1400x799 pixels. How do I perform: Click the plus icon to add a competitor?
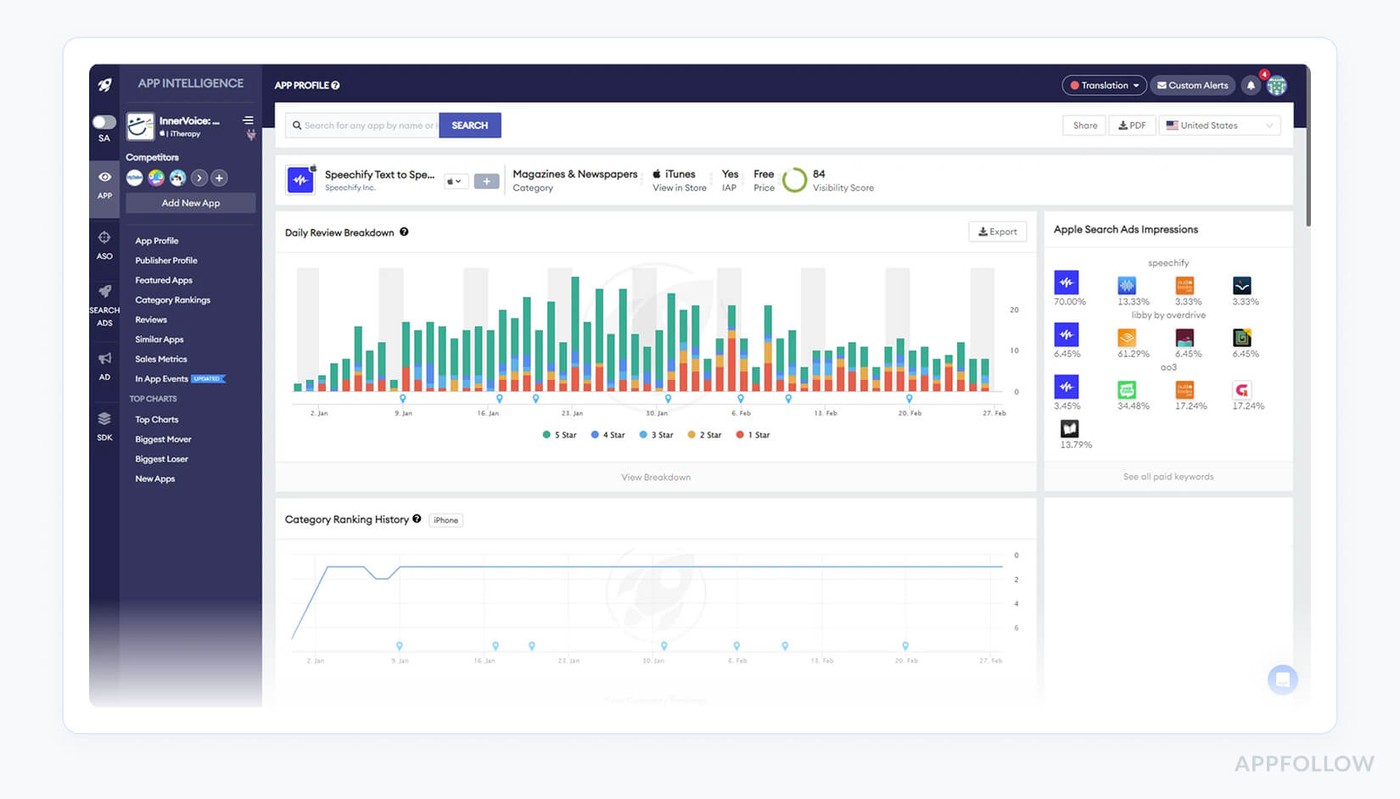pyautogui.click(x=219, y=178)
